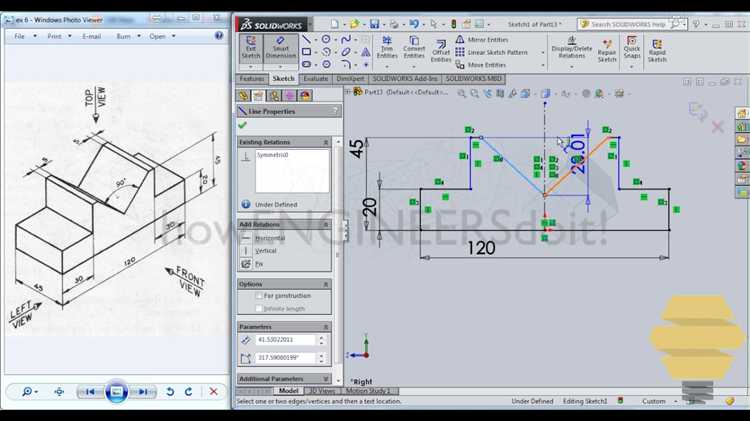Open the FeatureManager design tree tab

(243, 95)
